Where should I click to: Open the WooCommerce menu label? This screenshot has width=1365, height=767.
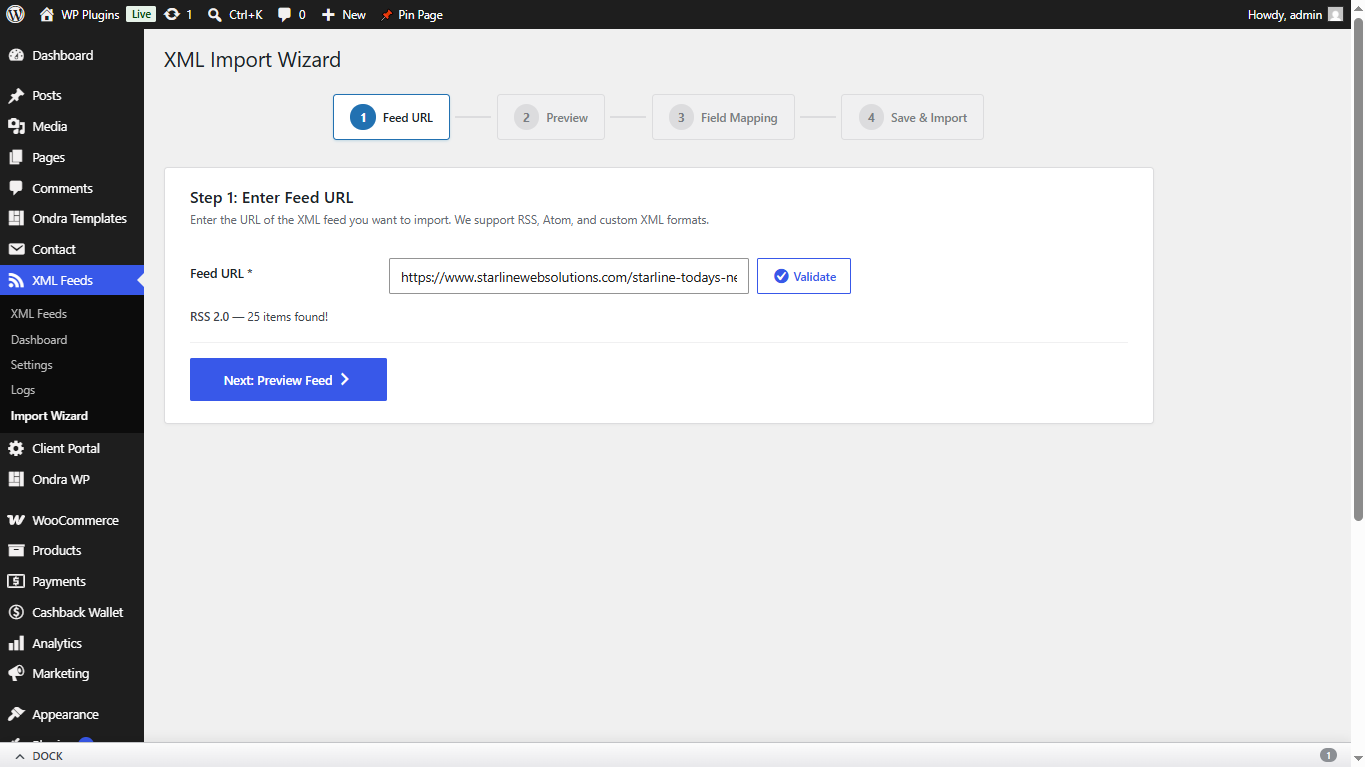click(75, 520)
